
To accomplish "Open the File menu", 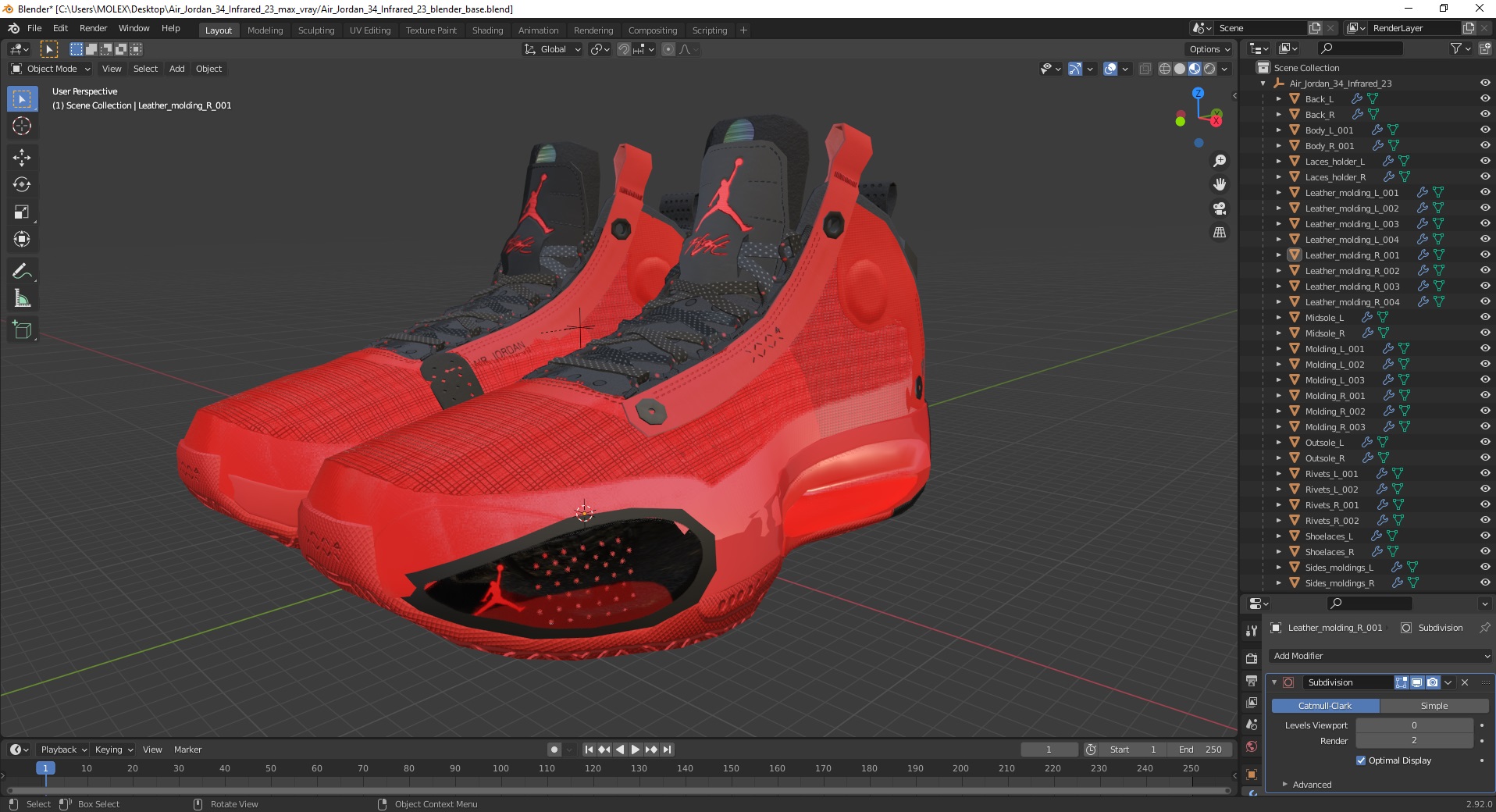I will pyautogui.click(x=34, y=28).
